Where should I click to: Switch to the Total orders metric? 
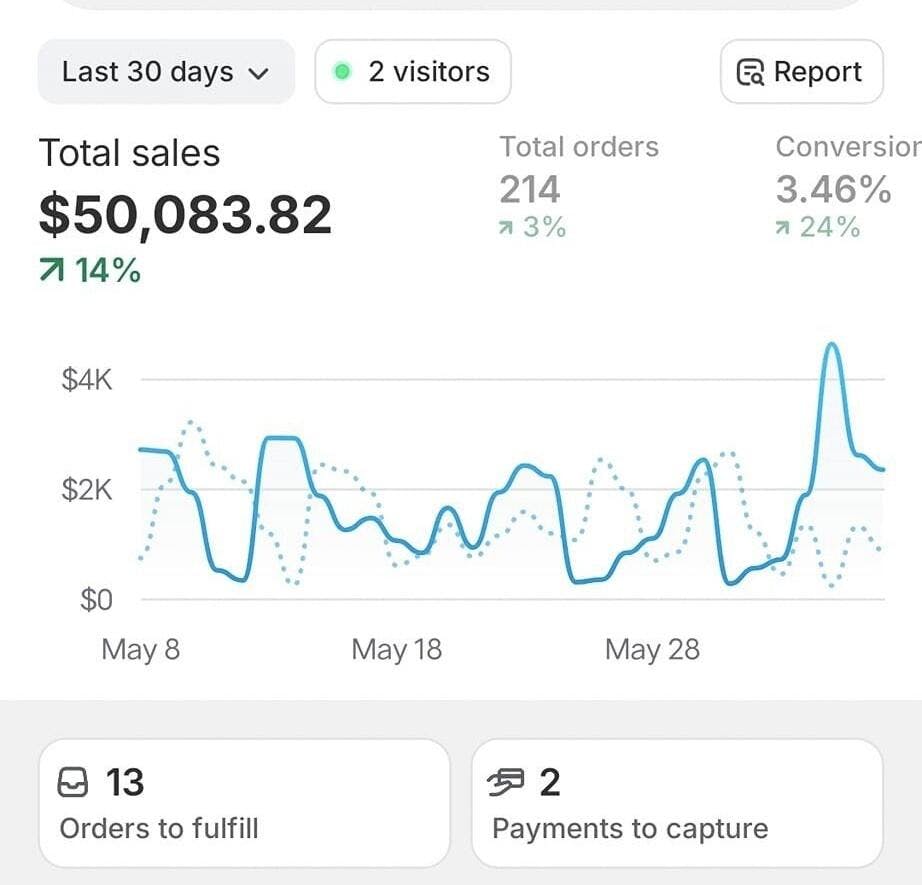(x=579, y=147)
